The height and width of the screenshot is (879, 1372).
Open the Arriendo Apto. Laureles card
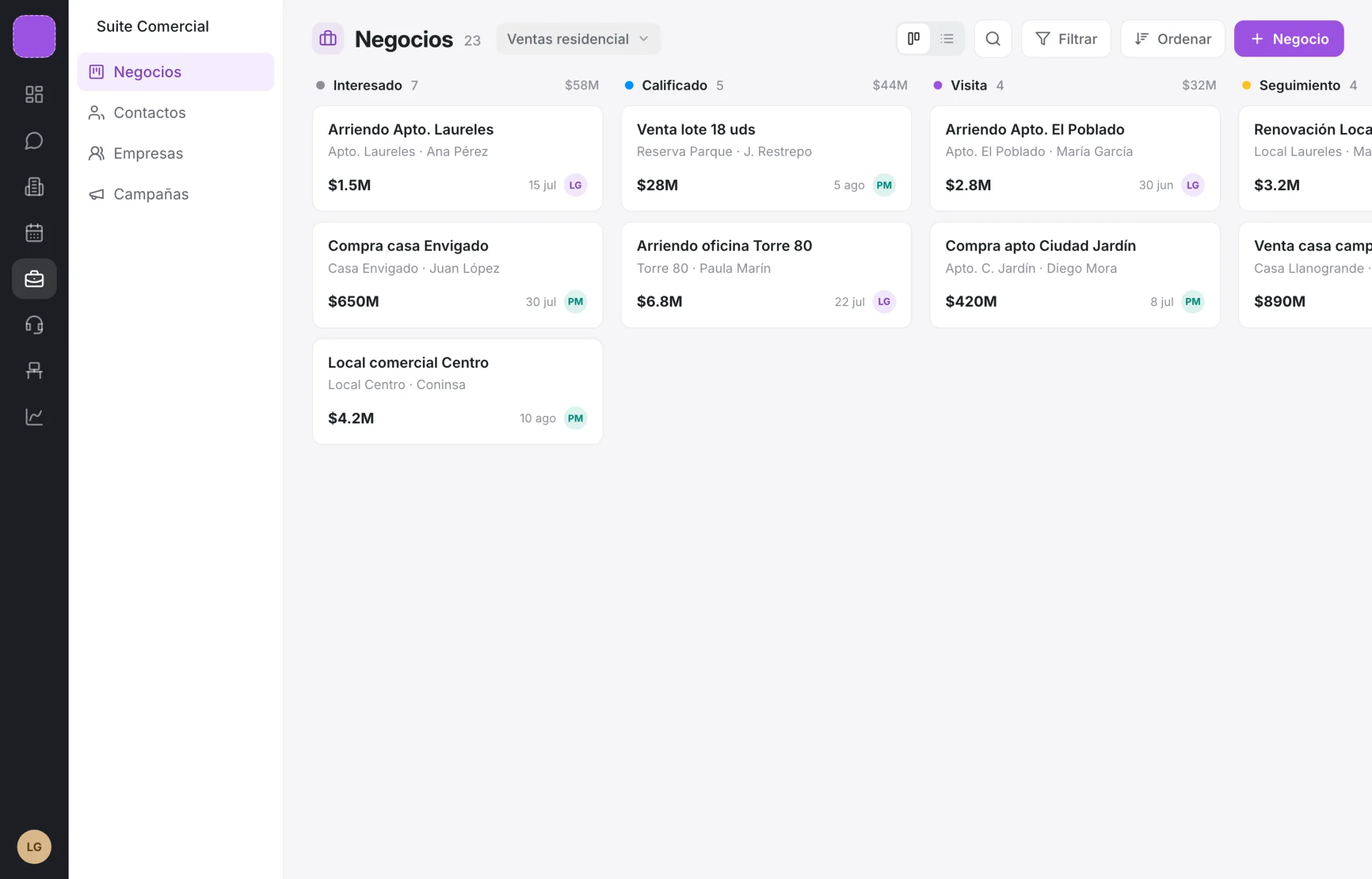pyautogui.click(x=457, y=158)
